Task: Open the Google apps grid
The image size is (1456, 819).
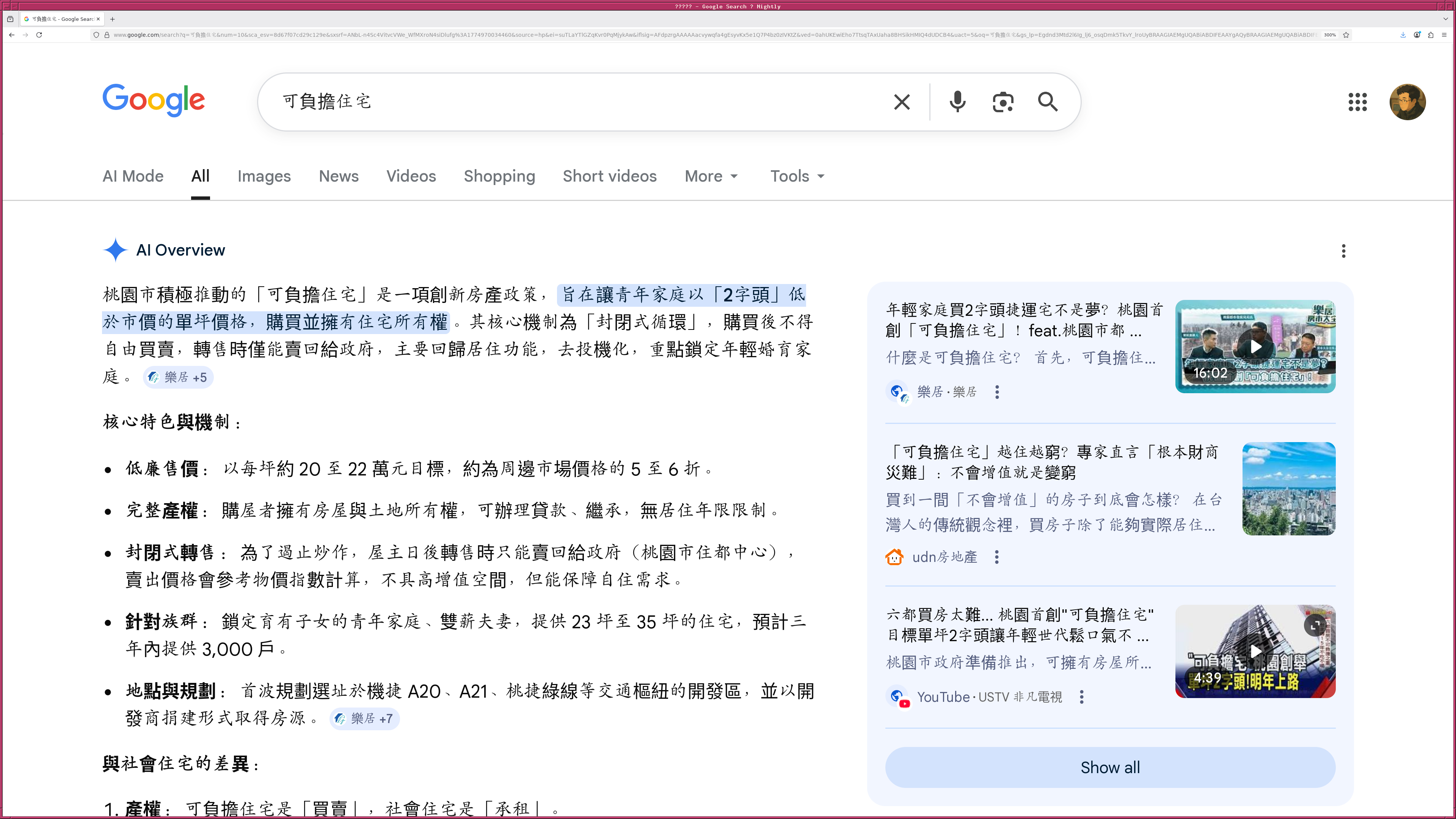Action: click(x=1358, y=102)
